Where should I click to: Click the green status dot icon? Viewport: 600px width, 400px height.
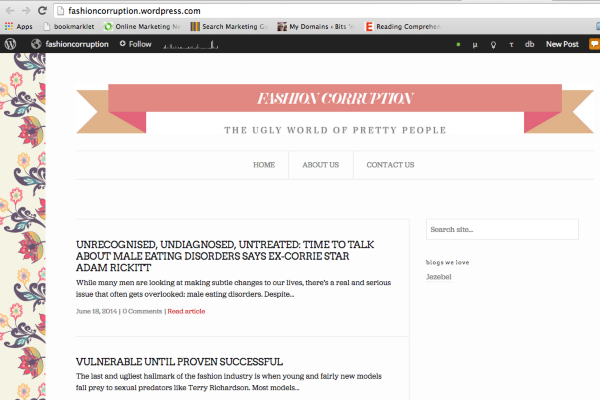tap(458, 44)
